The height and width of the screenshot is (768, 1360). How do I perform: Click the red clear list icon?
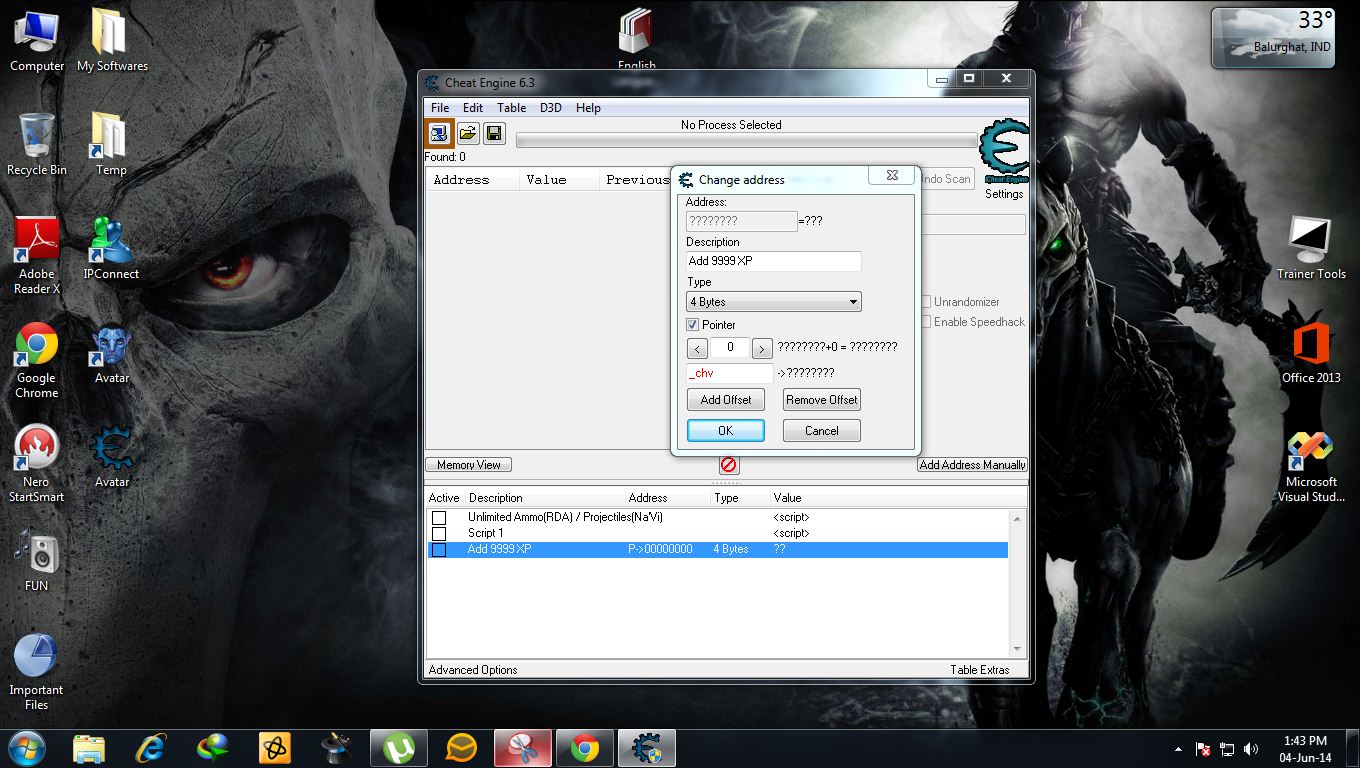coord(729,465)
